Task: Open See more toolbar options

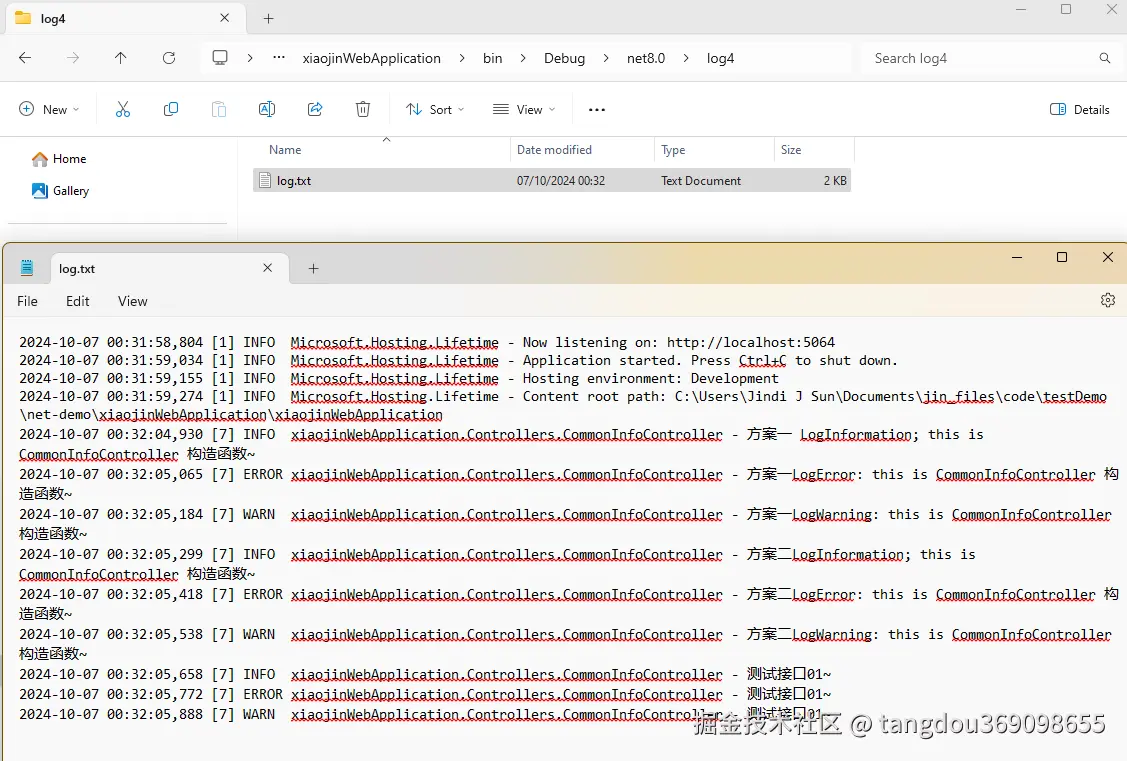Action: (597, 110)
